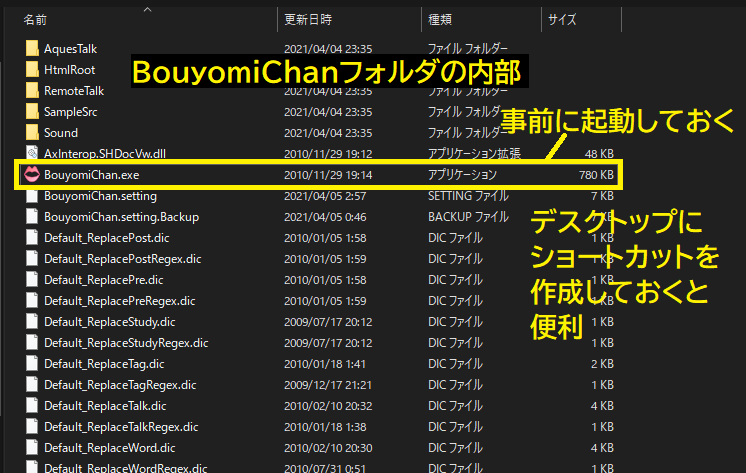Click the HtmlRoot folder icon
Image resolution: width=746 pixels, height=473 pixels.
click(x=32, y=69)
